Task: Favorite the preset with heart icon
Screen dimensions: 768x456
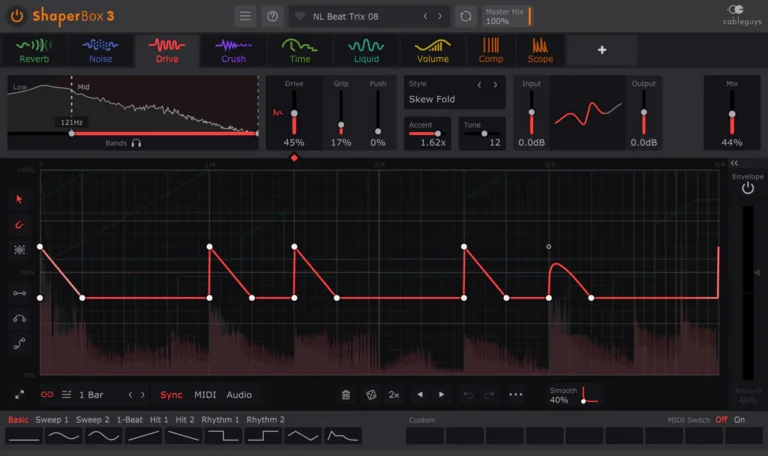Action: [x=300, y=16]
